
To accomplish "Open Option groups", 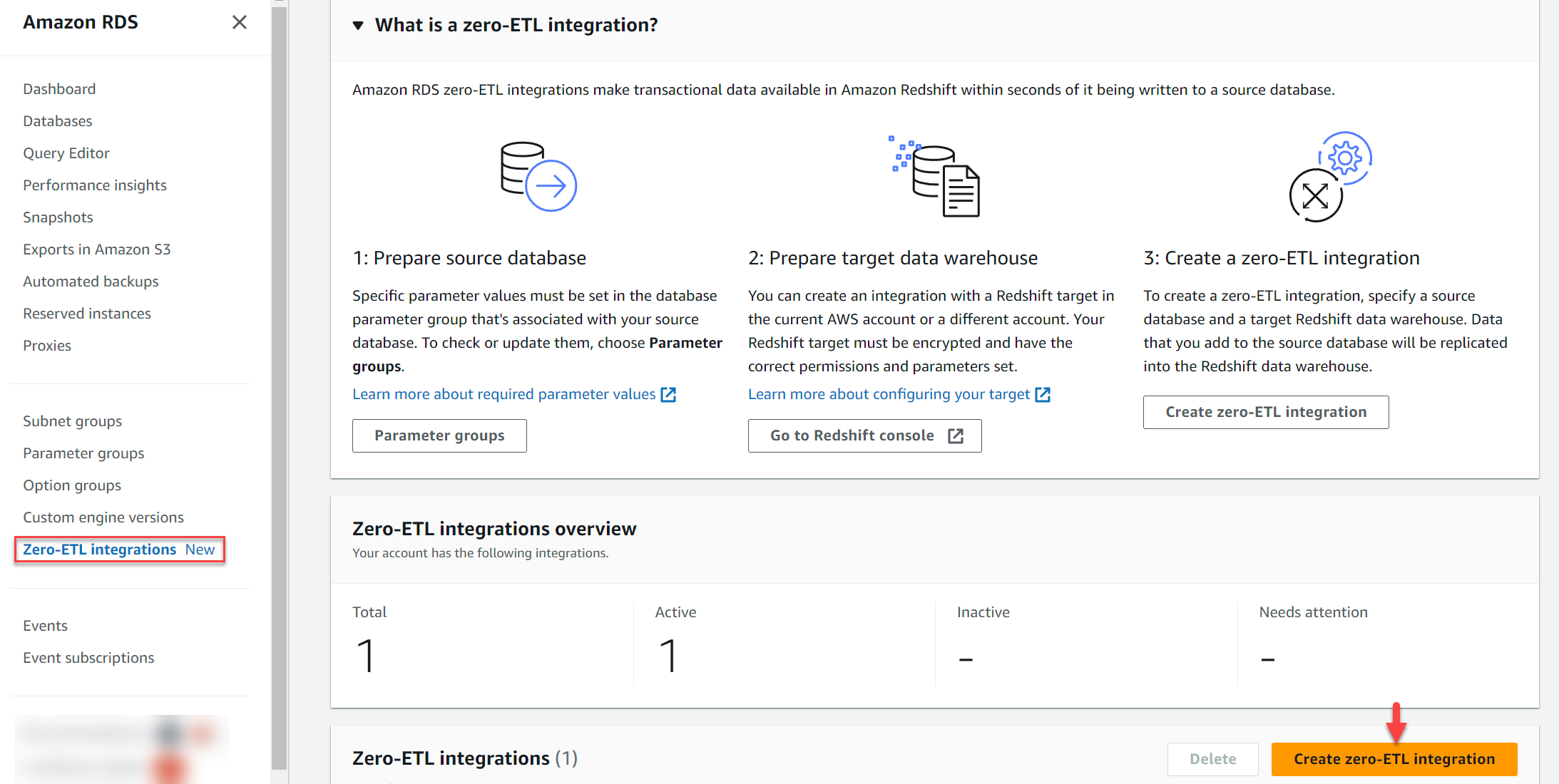I will [72, 485].
